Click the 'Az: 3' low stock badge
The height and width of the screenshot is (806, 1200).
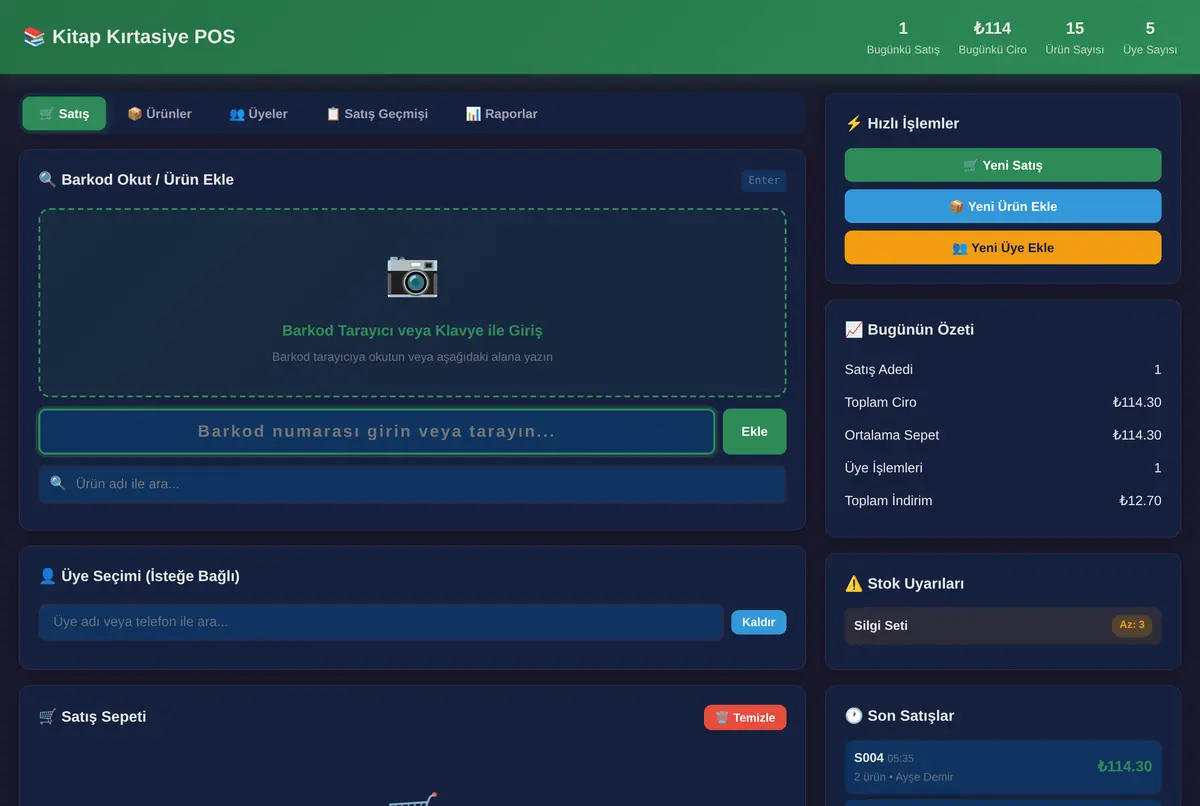click(x=1133, y=625)
